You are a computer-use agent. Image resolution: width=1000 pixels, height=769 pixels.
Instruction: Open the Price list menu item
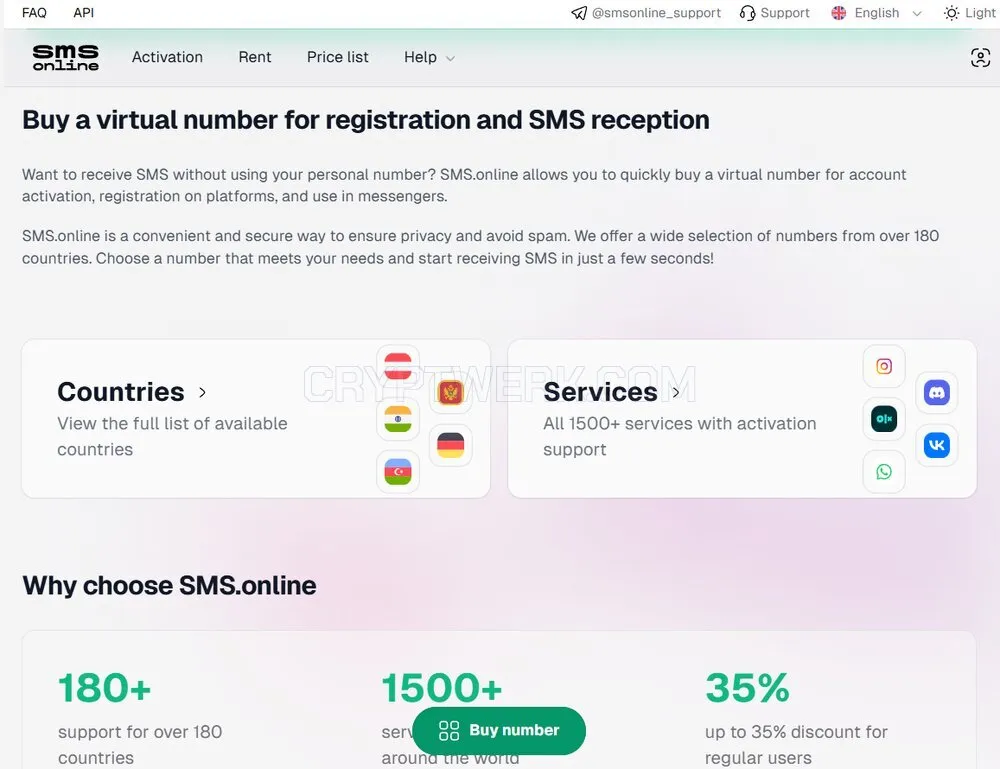click(x=337, y=57)
